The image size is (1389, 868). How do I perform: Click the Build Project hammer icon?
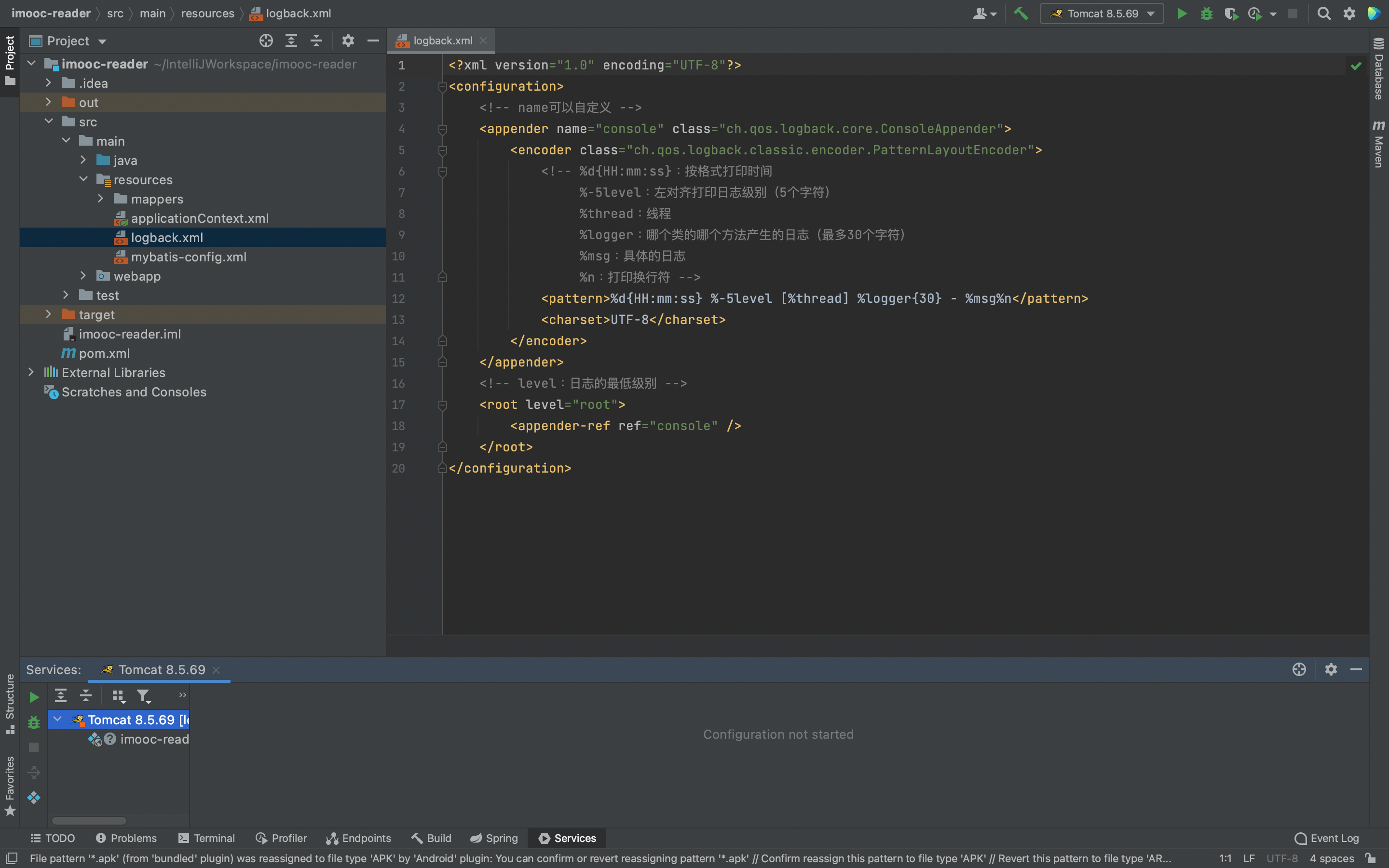click(x=1021, y=13)
